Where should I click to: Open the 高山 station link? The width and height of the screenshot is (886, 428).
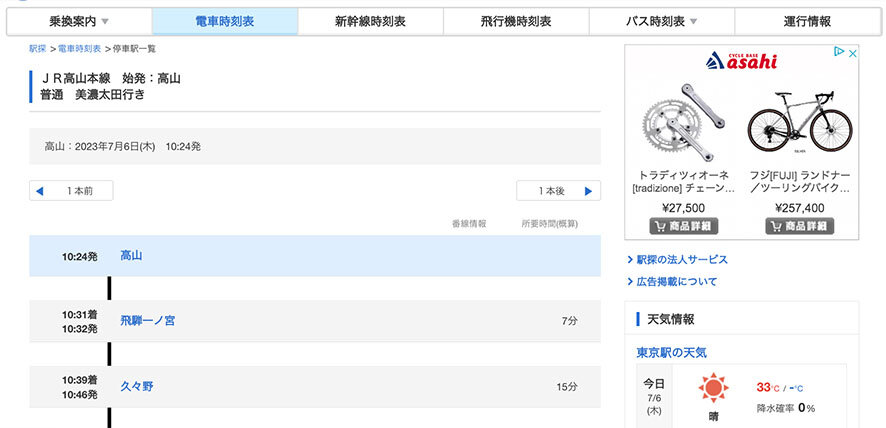[131, 256]
